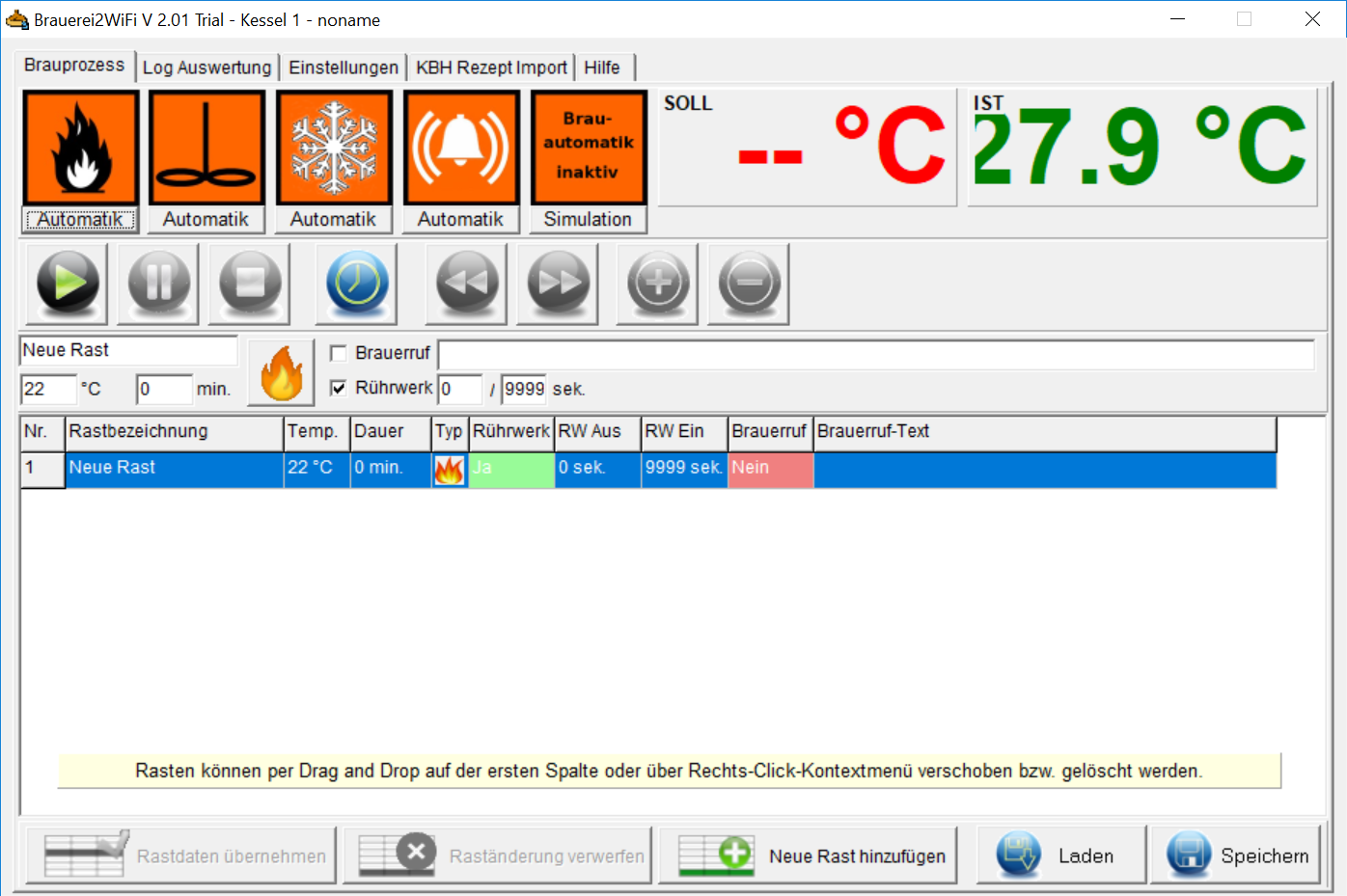Select the stirrer agitator icon
The height and width of the screenshot is (896, 1347).
206,148
